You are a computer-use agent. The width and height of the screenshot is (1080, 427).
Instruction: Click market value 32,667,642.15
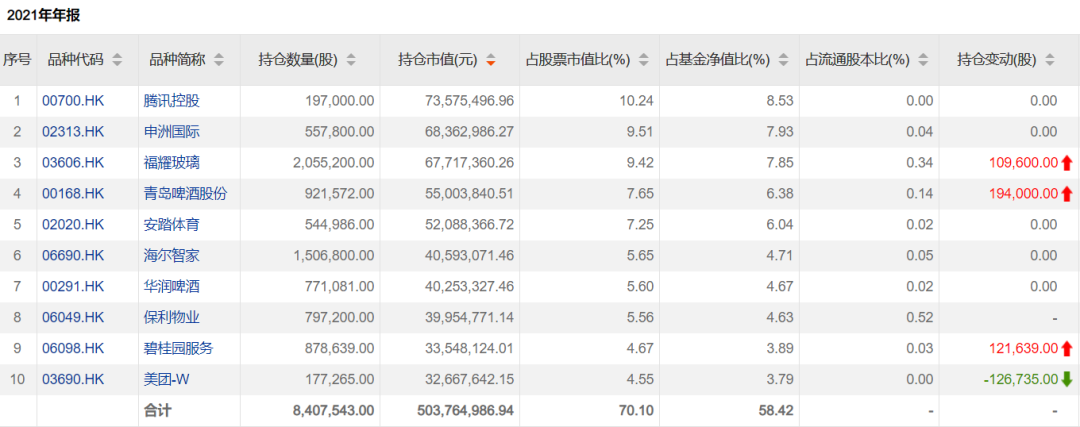470,379
